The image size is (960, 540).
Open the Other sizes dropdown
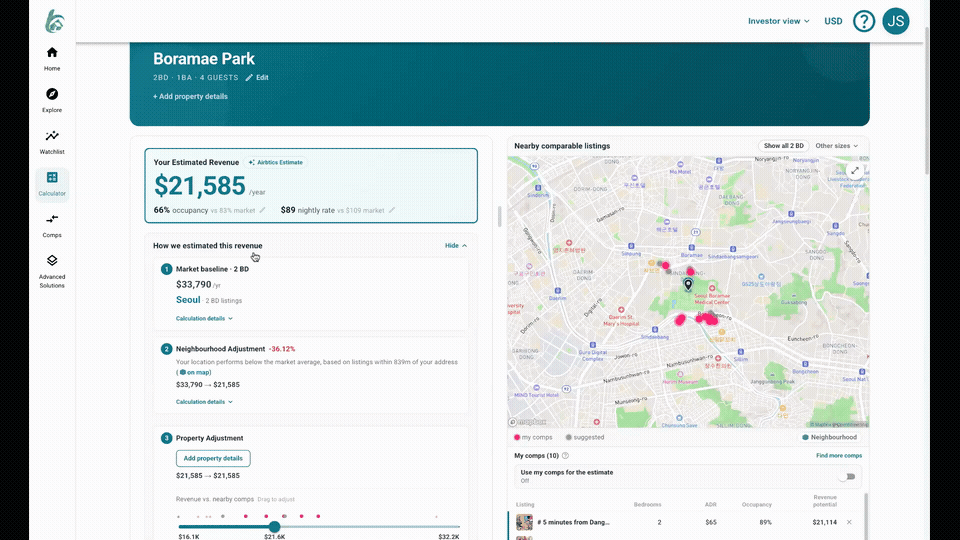(x=836, y=146)
